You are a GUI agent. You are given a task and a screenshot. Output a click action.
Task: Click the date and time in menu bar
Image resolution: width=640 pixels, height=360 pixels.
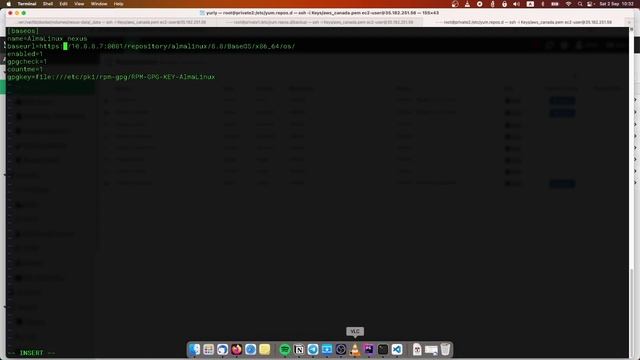[x=616, y=4]
